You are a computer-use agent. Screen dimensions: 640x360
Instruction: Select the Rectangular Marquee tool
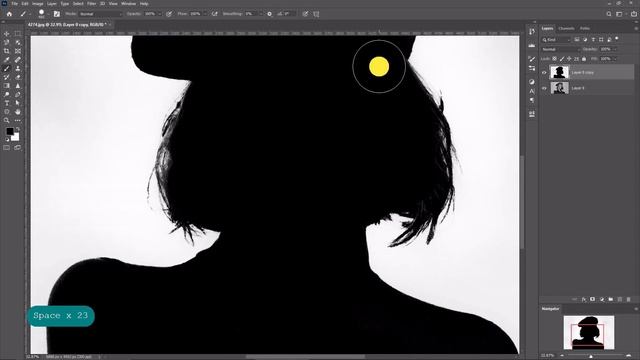(18, 34)
